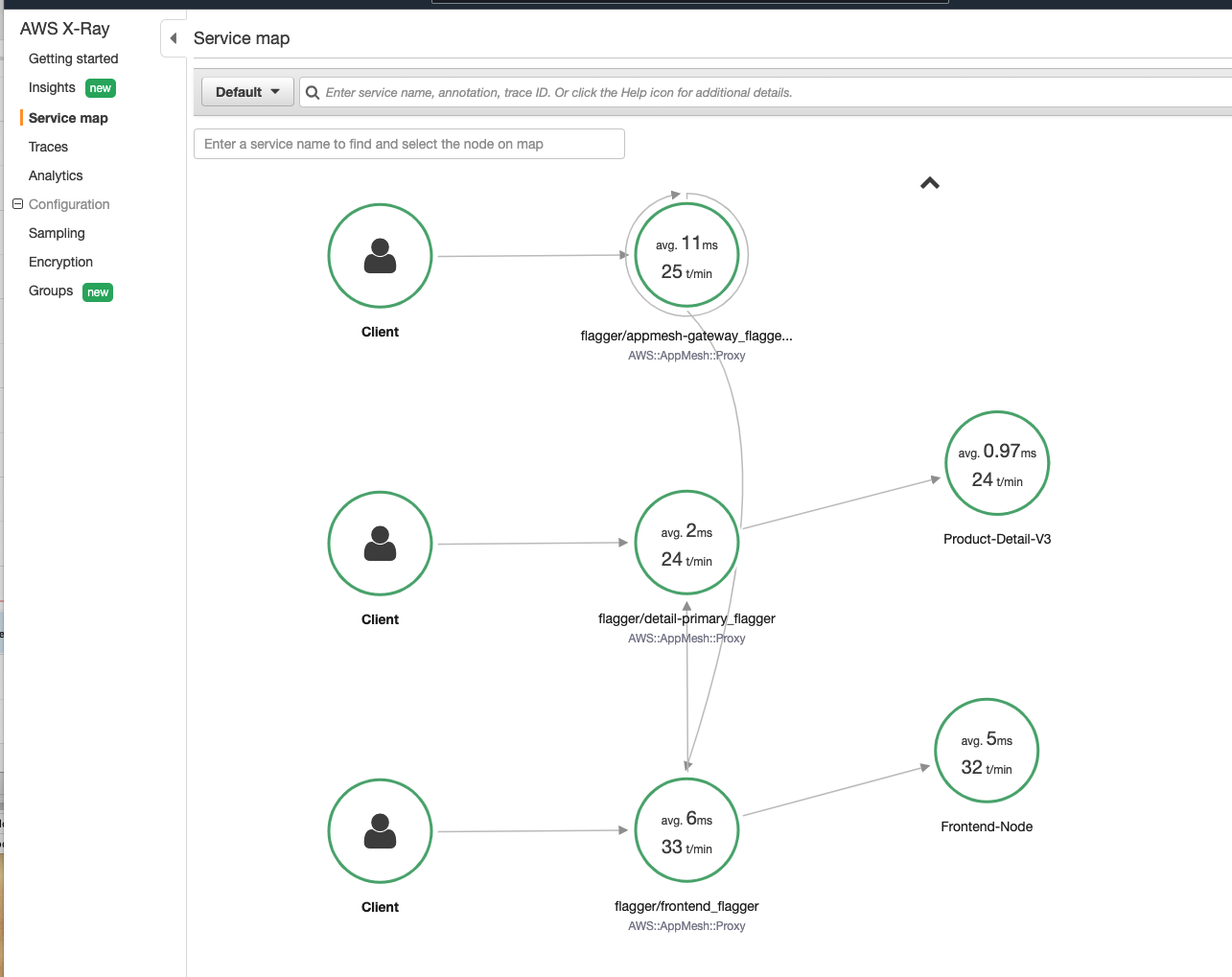Open the Default group dropdown
The height and width of the screenshot is (977, 1232).
pyautogui.click(x=247, y=92)
